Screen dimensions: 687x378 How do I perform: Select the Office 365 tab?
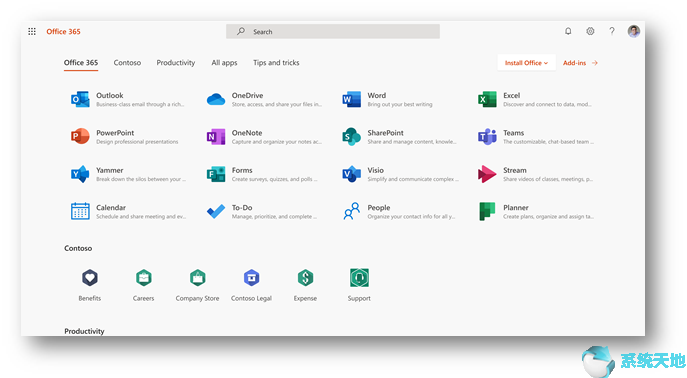81,63
